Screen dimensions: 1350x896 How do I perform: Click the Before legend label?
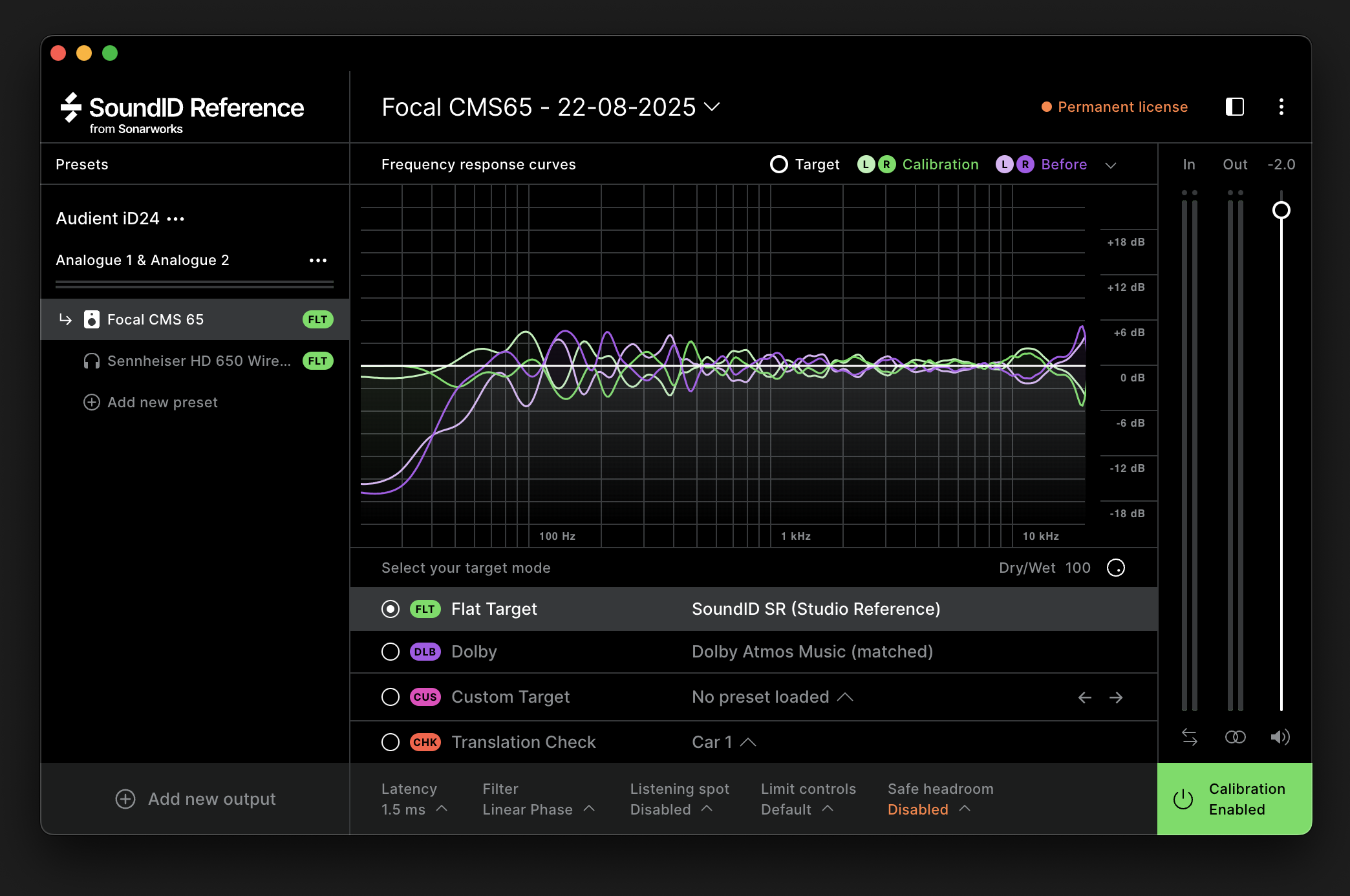click(x=1064, y=164)
